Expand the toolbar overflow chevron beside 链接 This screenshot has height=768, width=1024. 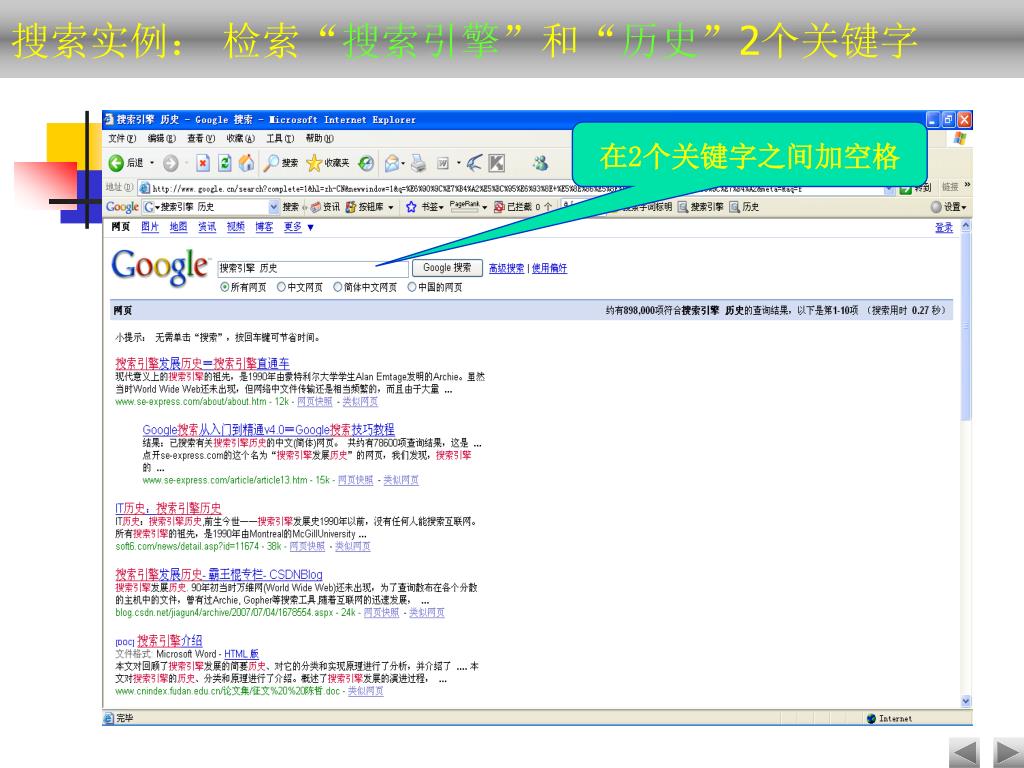(x=967, y=185)
